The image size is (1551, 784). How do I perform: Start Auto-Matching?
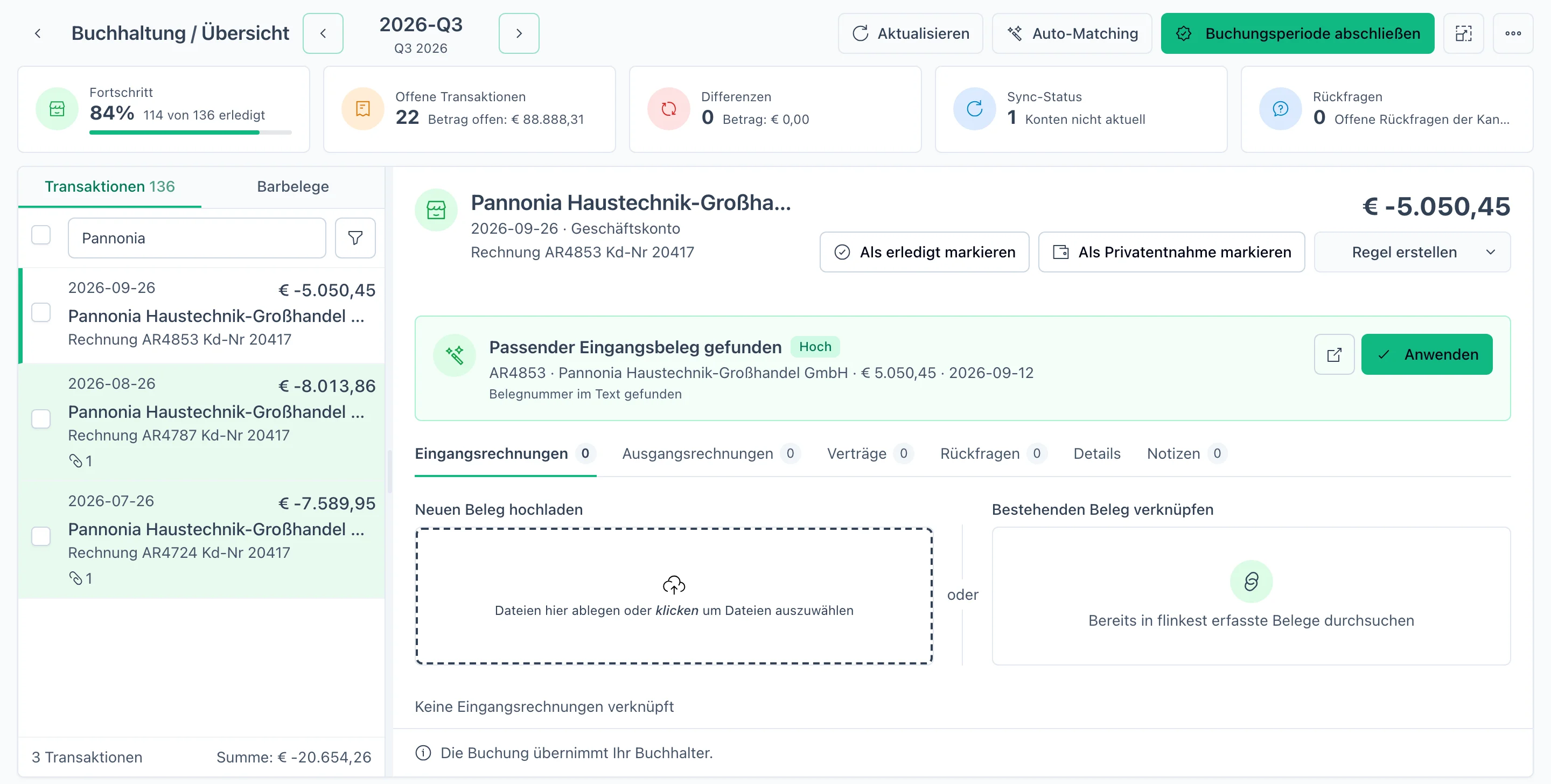(x=1072, y=34)
